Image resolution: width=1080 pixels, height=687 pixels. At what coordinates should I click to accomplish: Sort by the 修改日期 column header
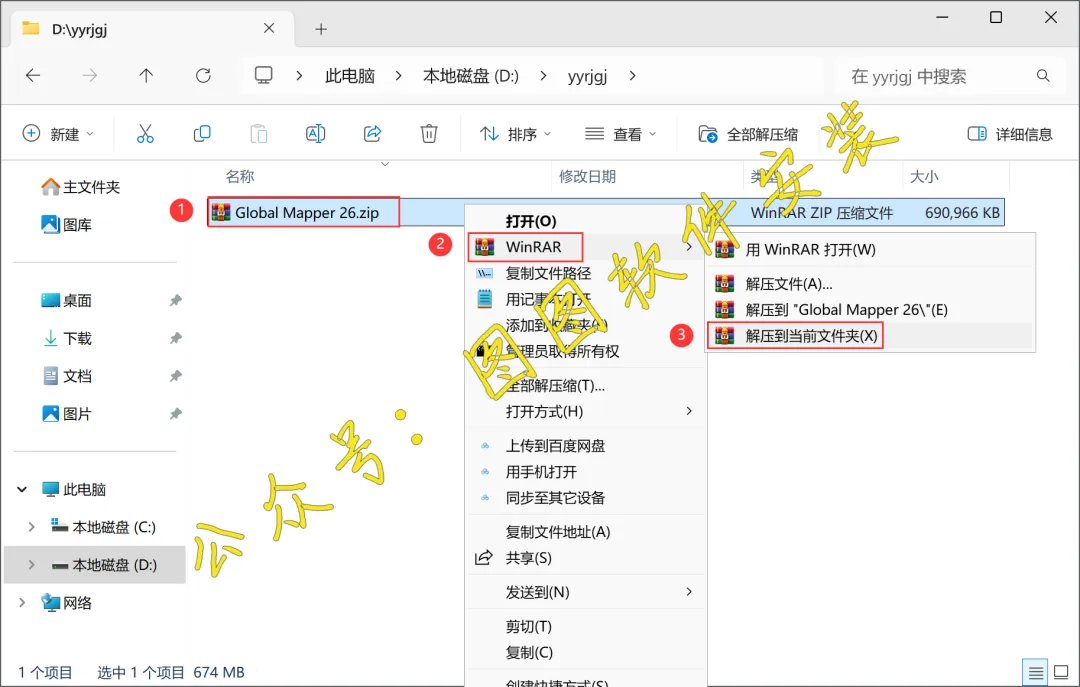(588, 176)
